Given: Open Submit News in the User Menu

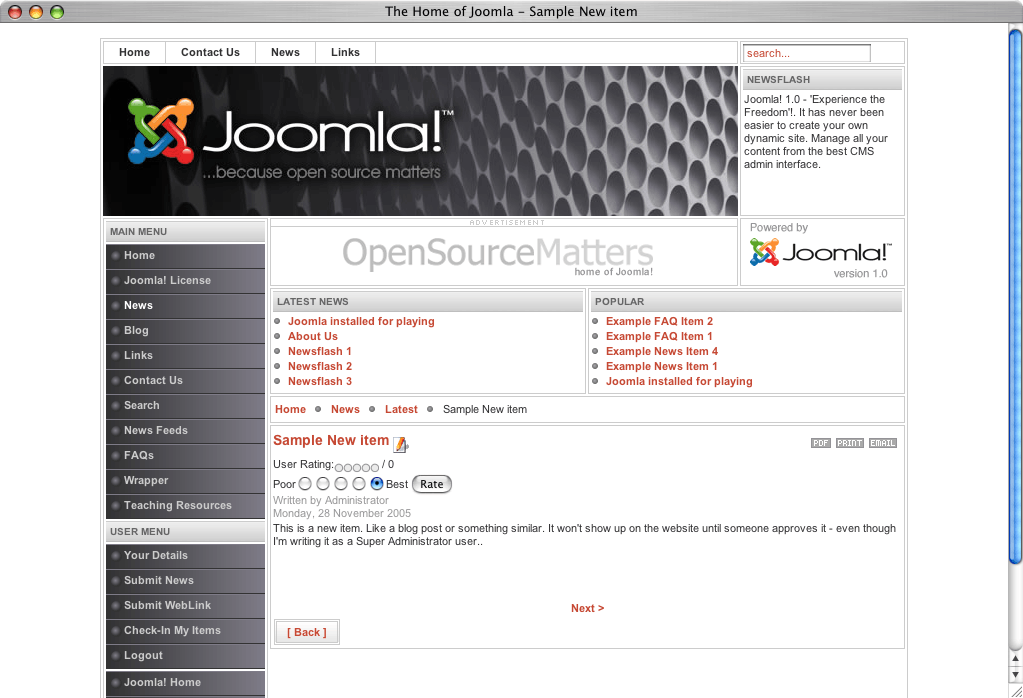Looking at the screenshot, I should click(x=185, y=581).
